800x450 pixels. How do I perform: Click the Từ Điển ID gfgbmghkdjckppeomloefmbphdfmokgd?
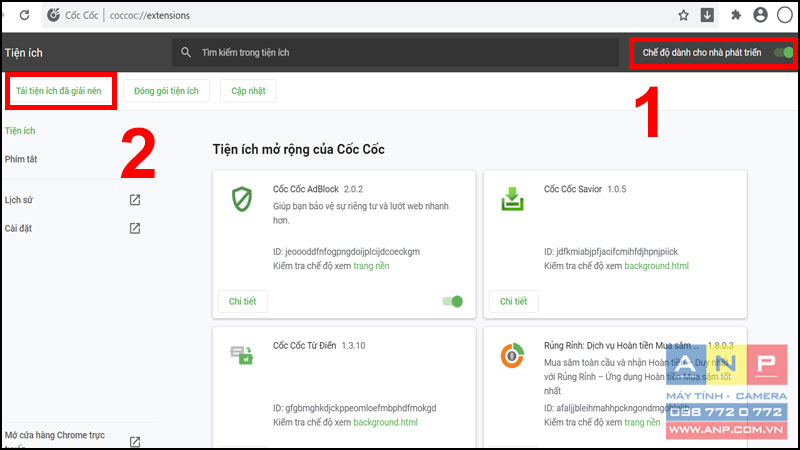point(355,408)
